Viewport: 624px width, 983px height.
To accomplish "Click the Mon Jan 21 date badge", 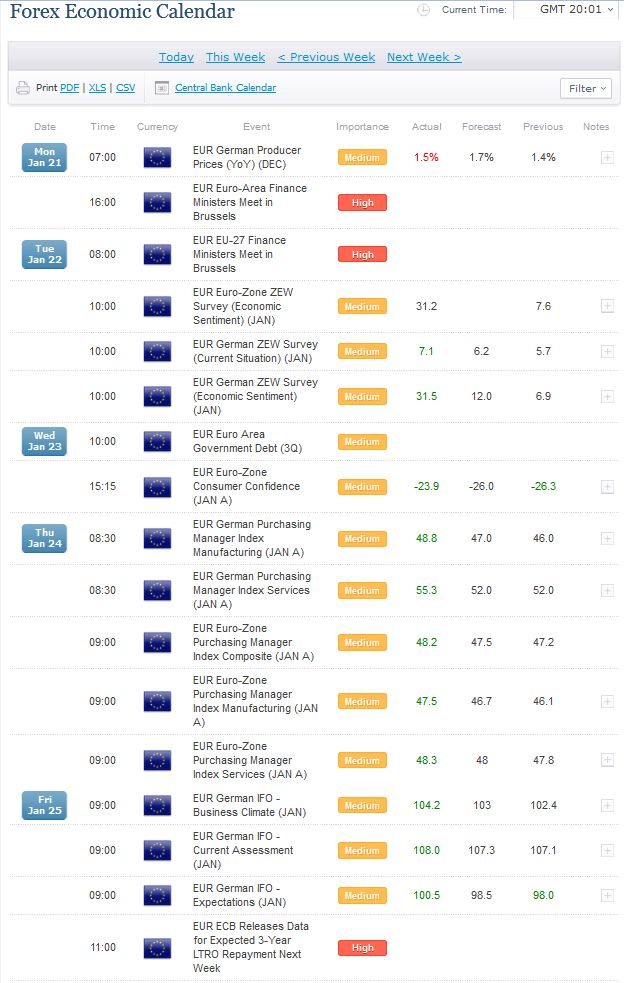I will [44, 157].
